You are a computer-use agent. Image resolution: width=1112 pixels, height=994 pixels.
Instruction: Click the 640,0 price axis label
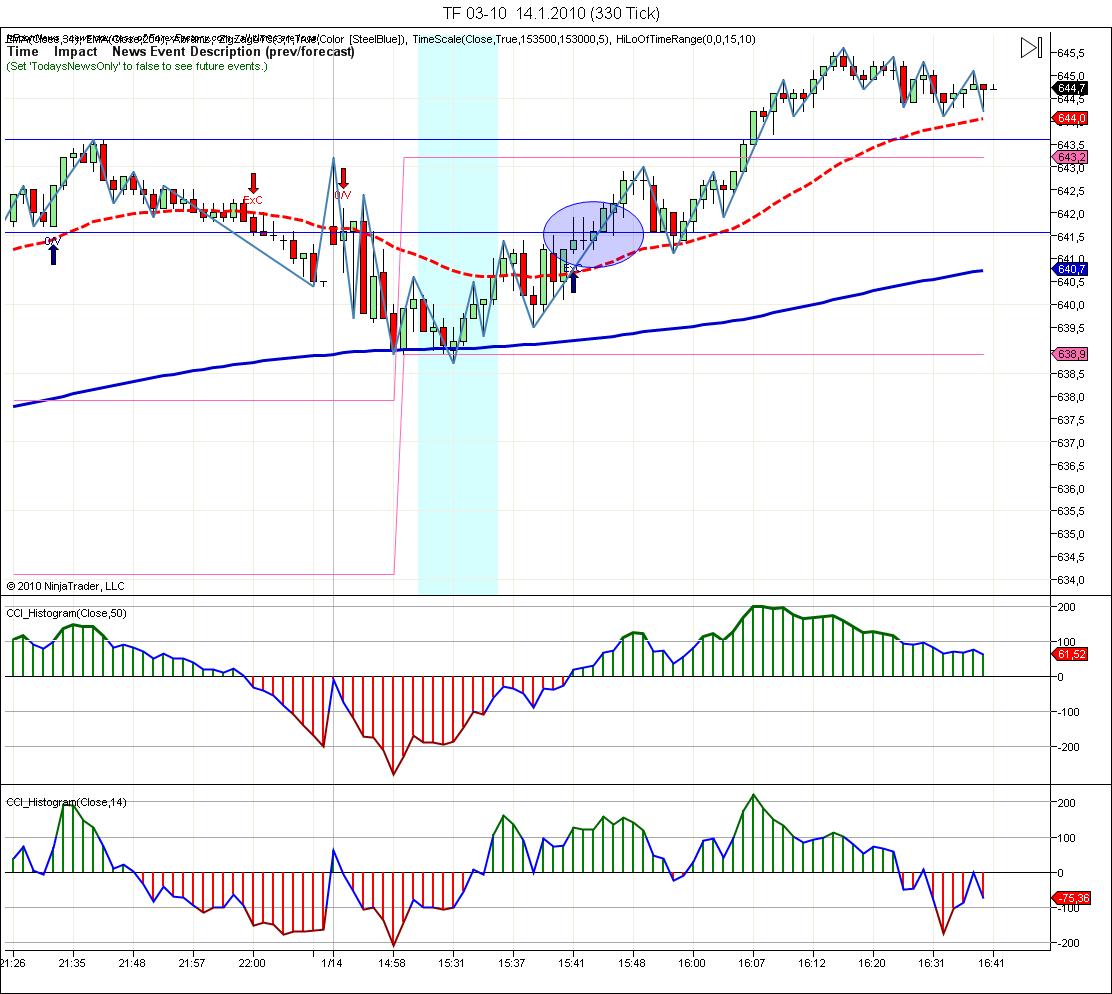pyautogui.click(x=1071, y=305)
